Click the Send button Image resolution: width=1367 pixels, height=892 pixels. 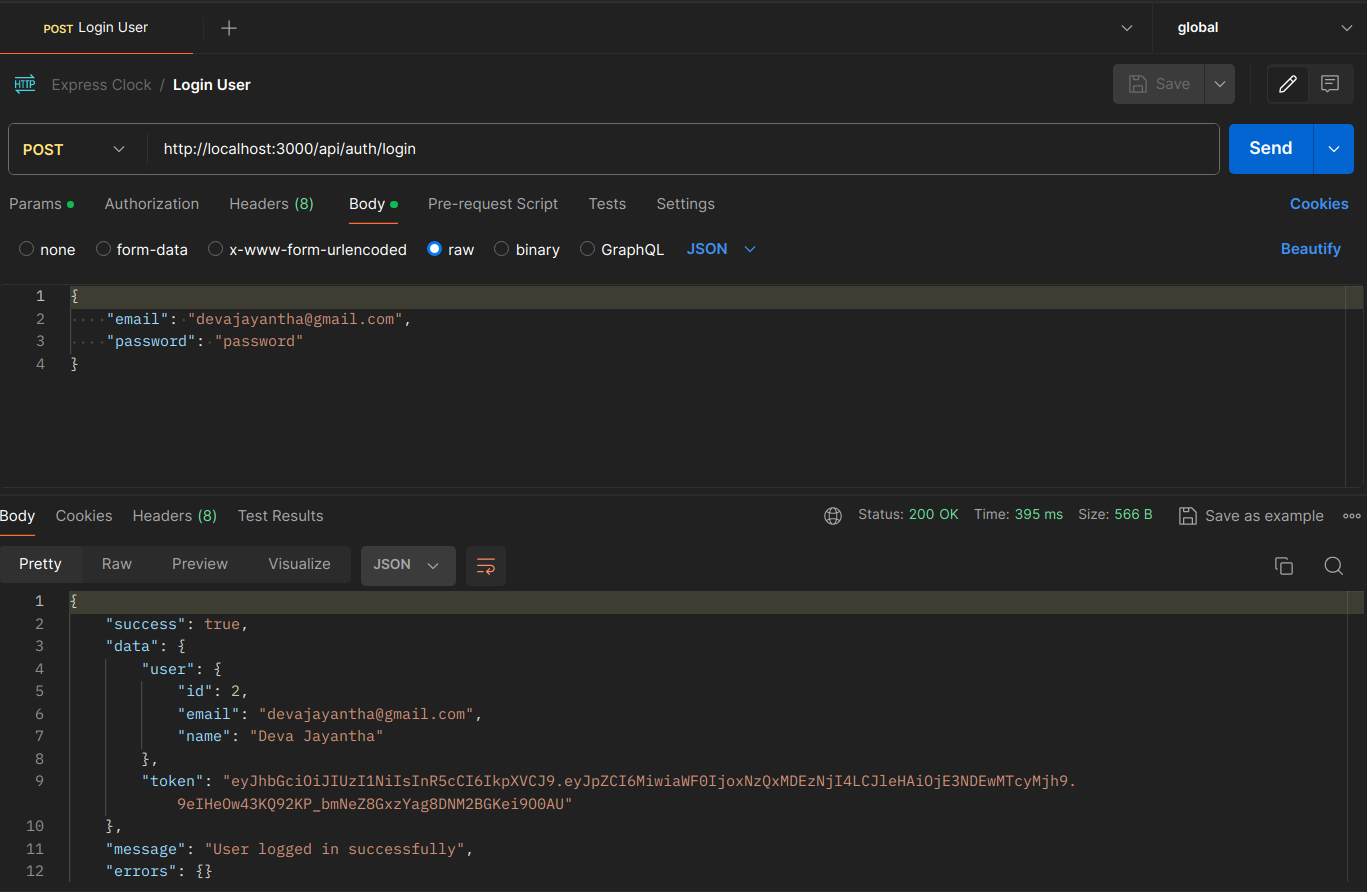coord(1270,148)
